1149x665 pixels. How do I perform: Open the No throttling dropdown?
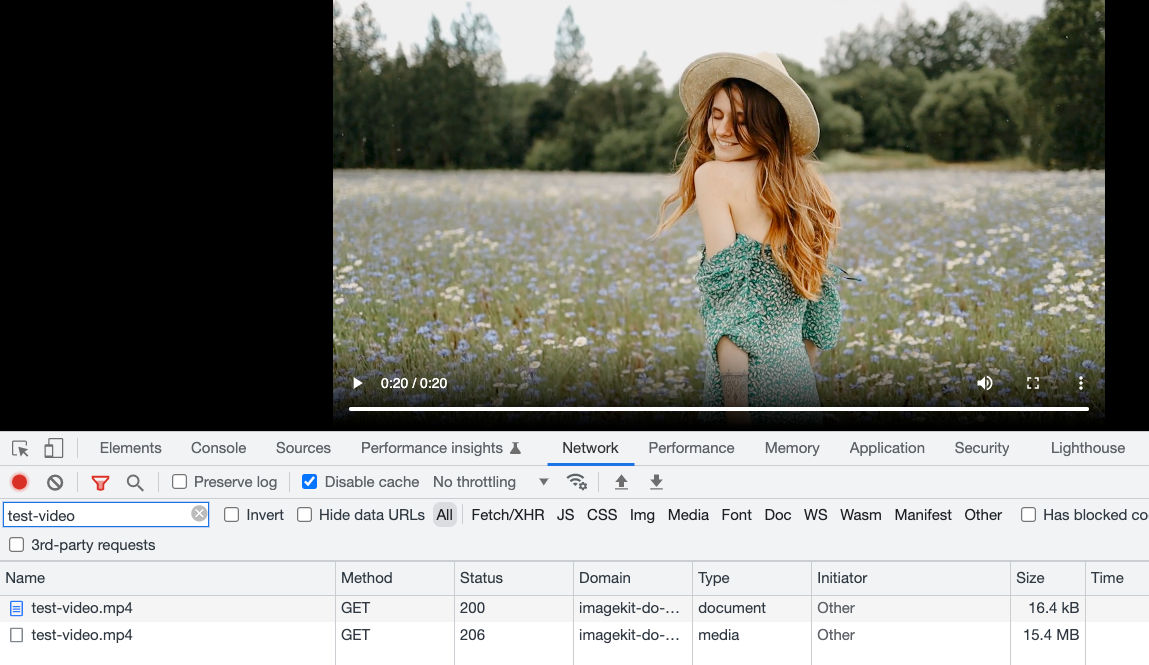[x=490, y=482]
